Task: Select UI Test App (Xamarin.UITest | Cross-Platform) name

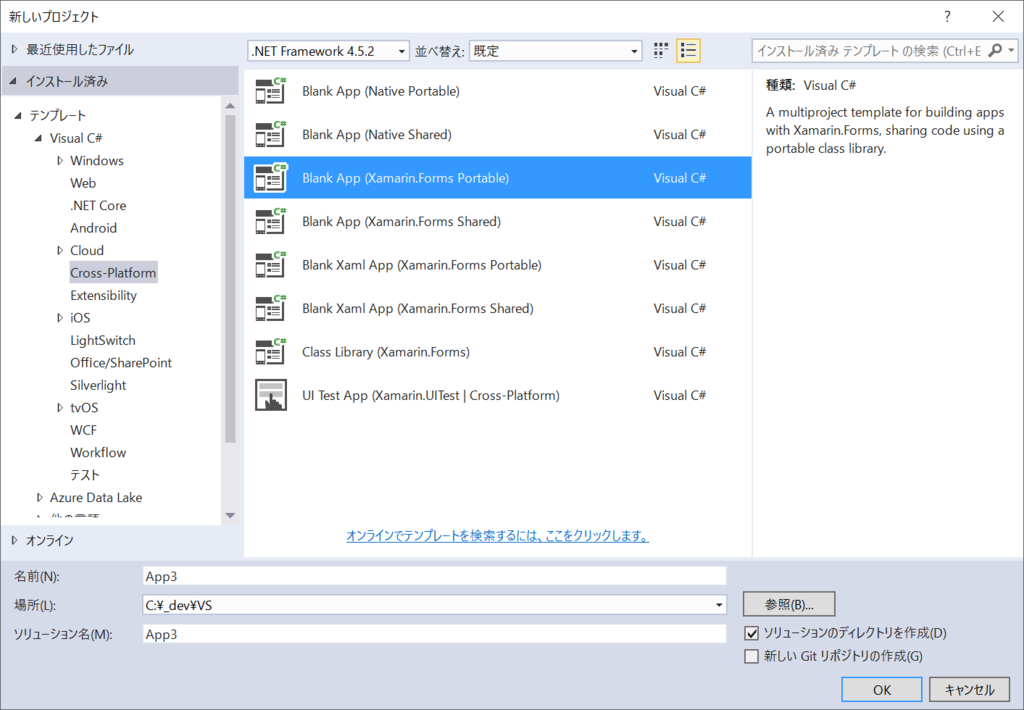Action: (x=431, y=395)
